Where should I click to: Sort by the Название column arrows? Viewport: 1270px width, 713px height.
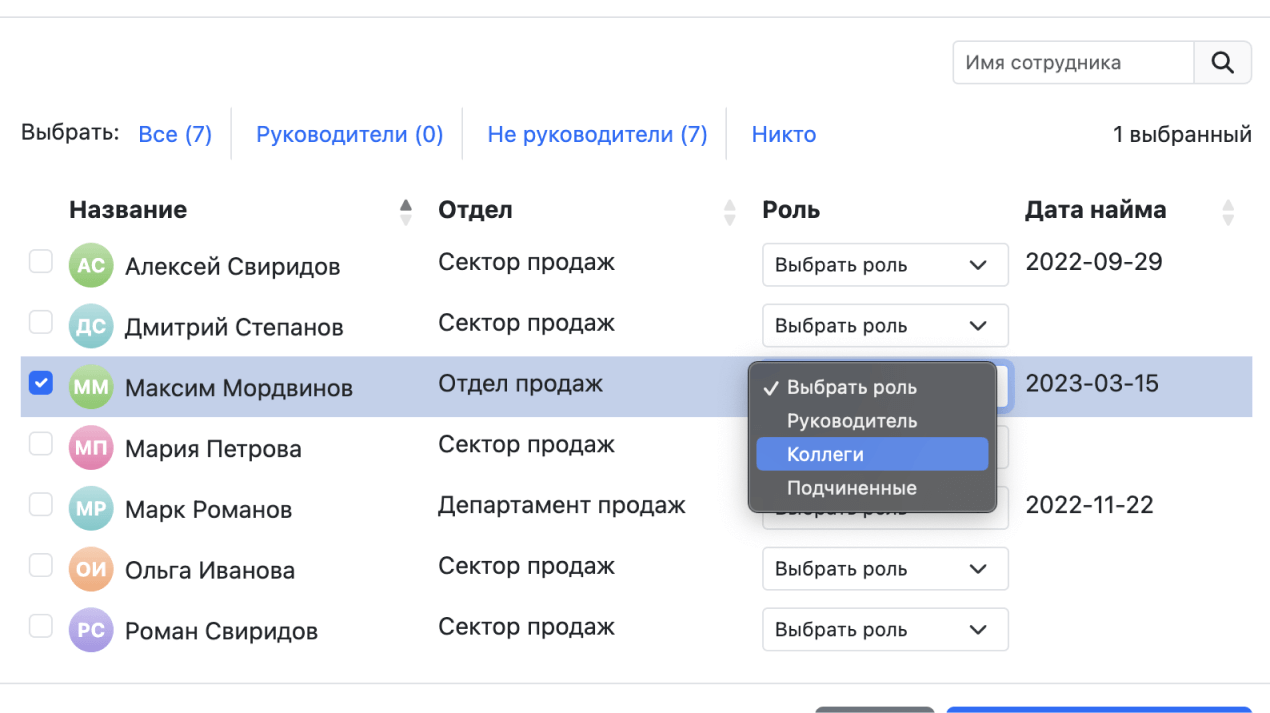click(405, 211)
